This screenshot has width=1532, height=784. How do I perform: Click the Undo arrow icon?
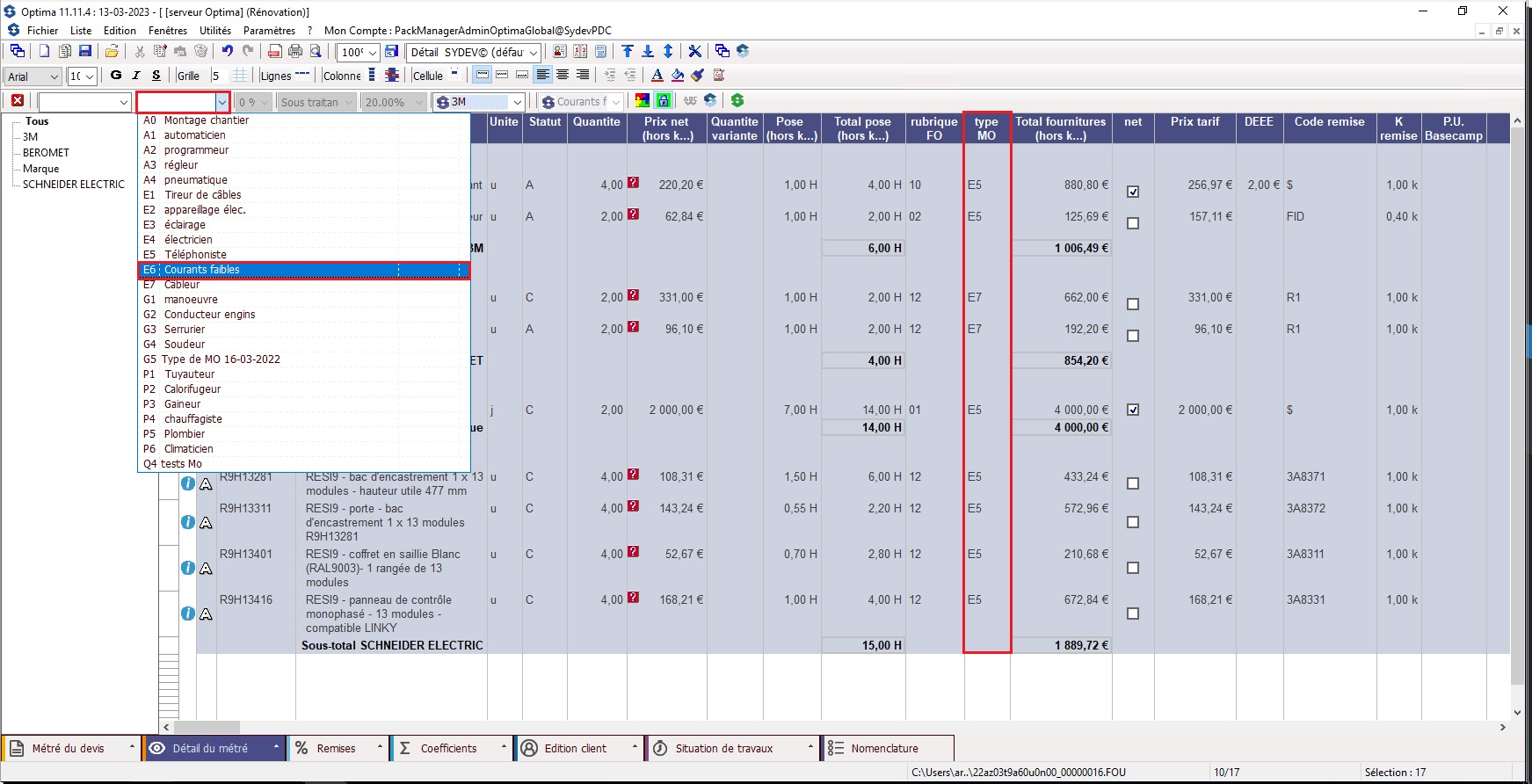(228, 52)
